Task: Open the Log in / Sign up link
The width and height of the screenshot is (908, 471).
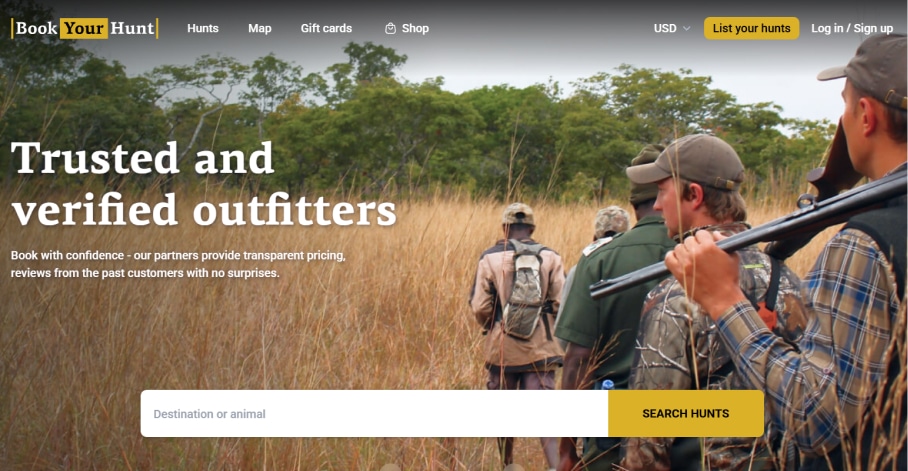Action: (852, 28)
